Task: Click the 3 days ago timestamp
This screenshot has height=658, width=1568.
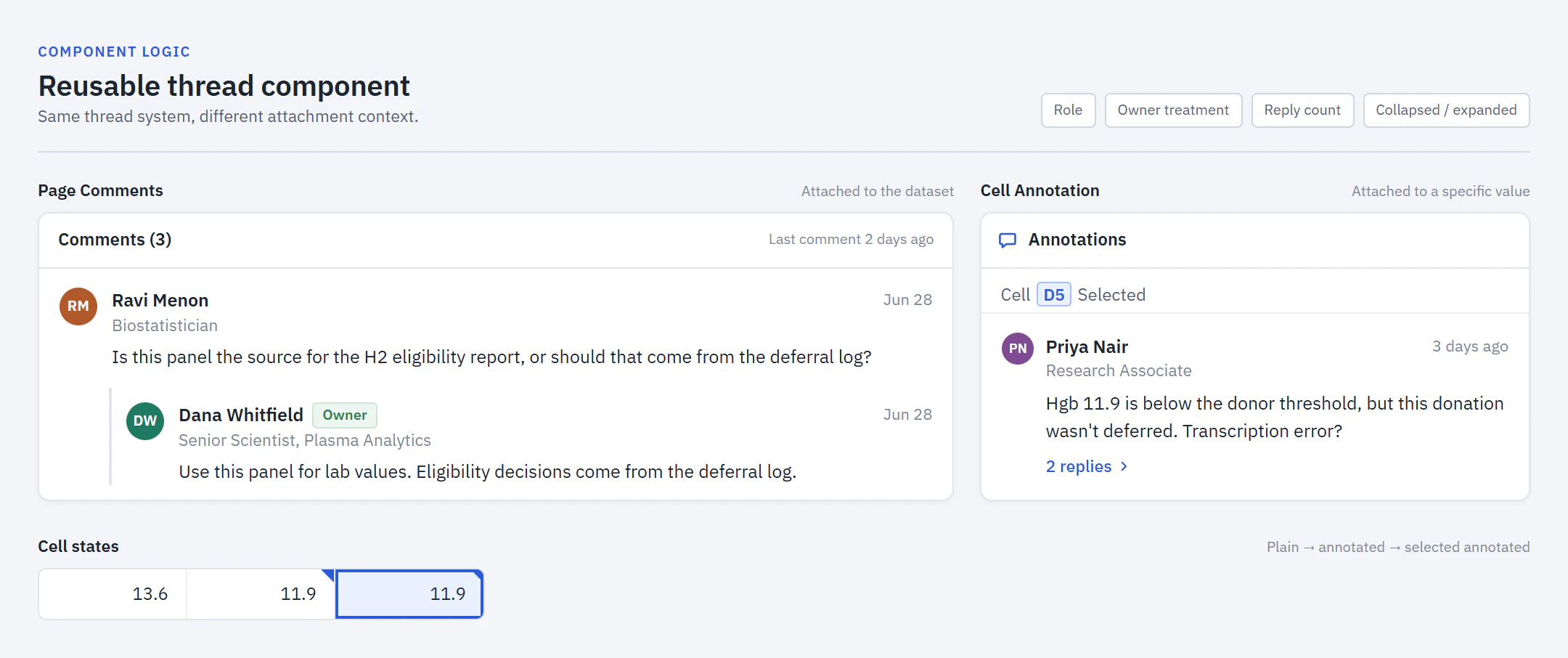Action: coord(1470,346)
